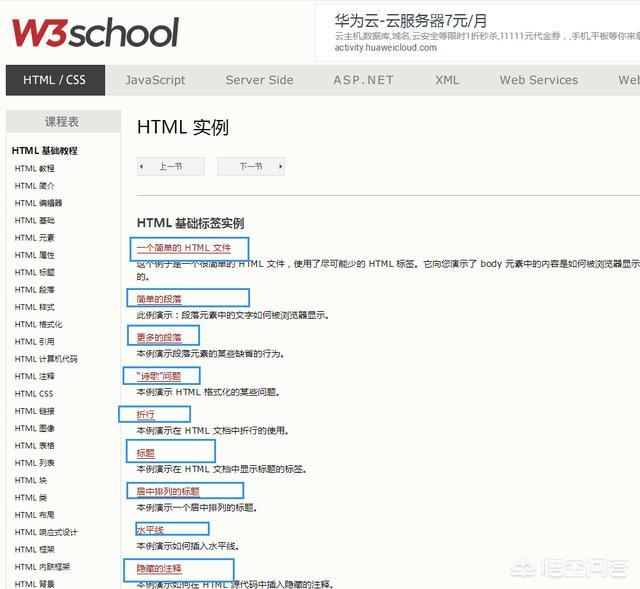Open the XML tab

[447, 80]
